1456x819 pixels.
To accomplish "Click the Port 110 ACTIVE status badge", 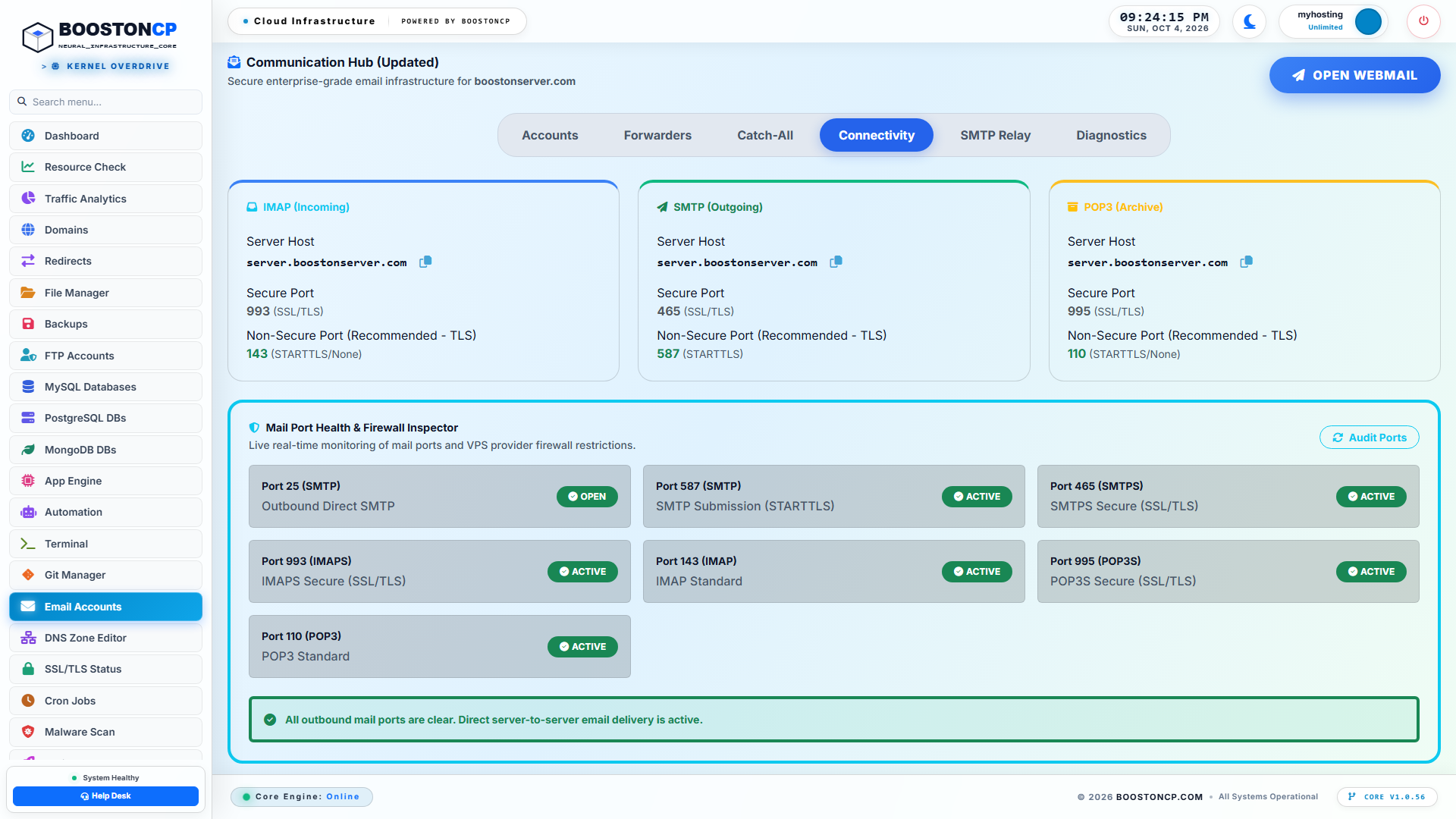I will 582,647.
